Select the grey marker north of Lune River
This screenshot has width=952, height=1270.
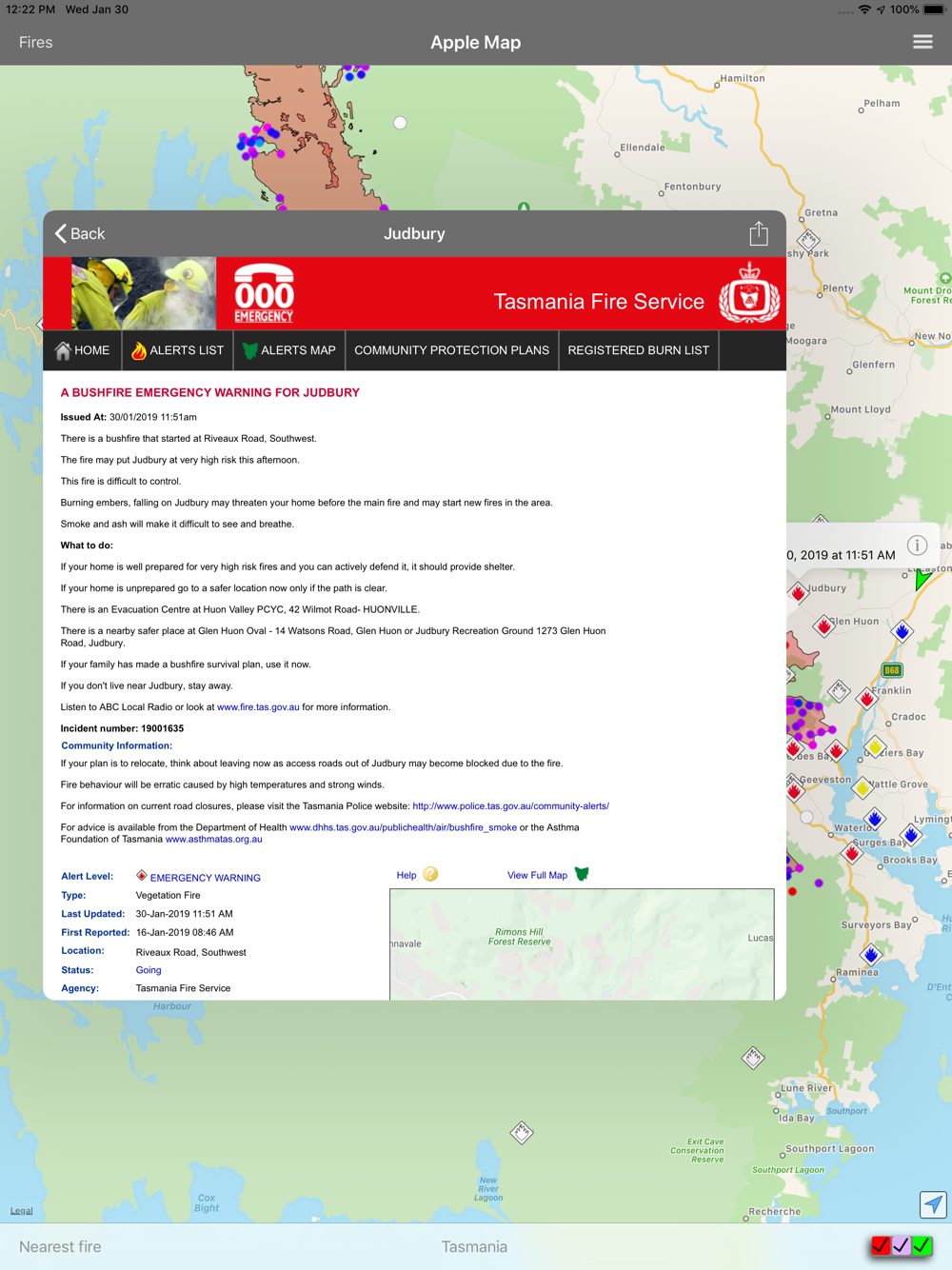coord(753,1058)
